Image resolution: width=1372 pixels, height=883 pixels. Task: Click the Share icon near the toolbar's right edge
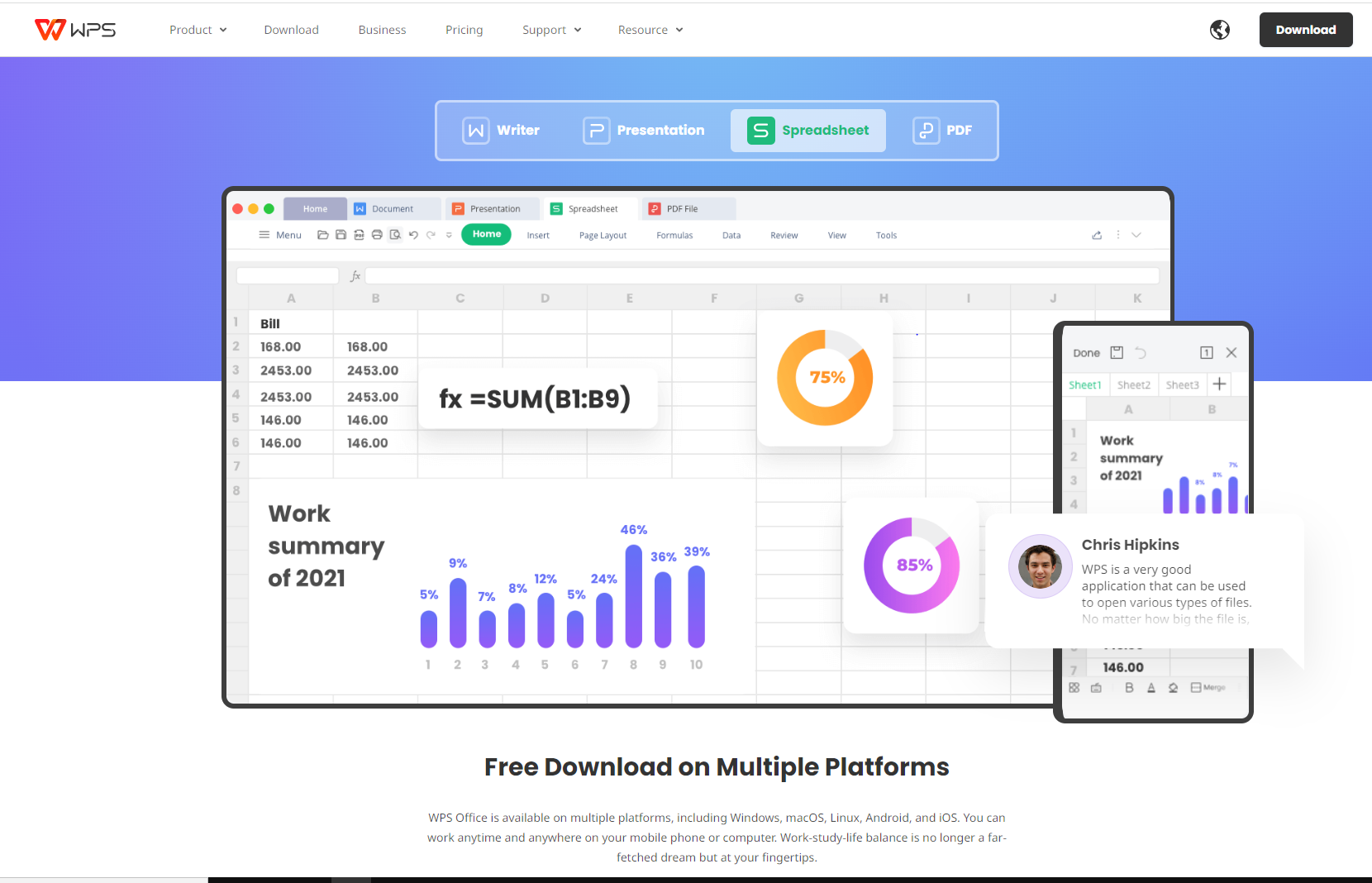[x=1097, y=235]
